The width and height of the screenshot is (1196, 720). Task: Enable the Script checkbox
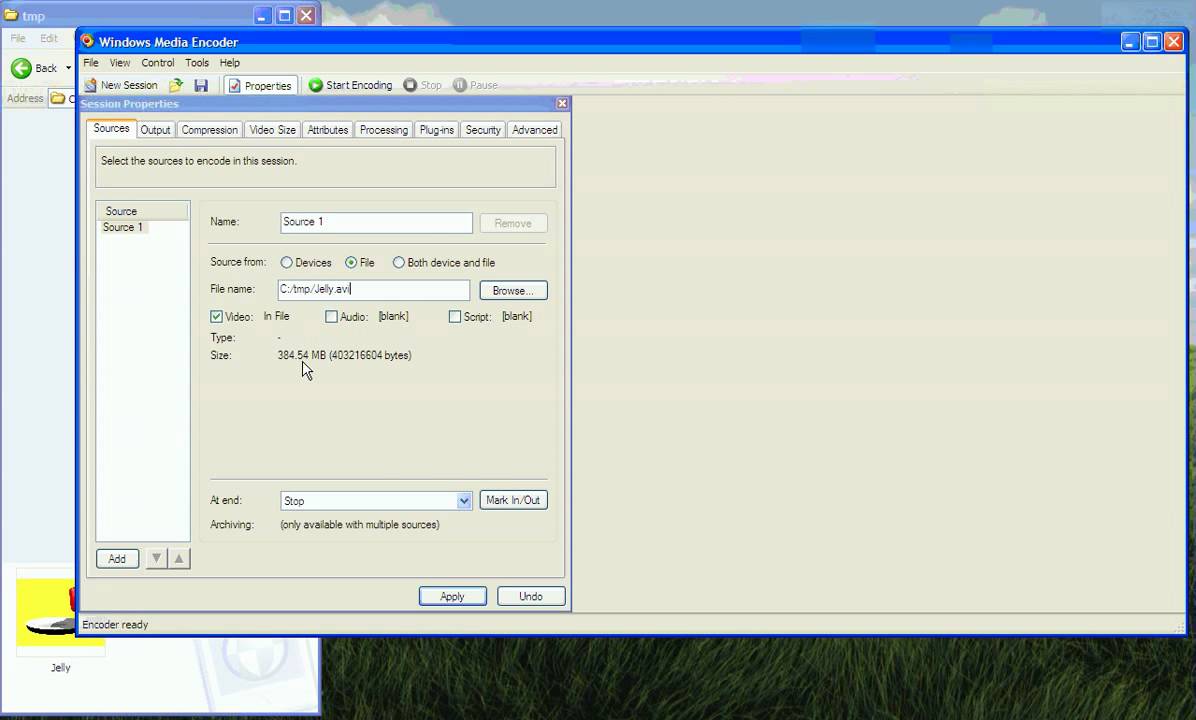tap(455, 317)
